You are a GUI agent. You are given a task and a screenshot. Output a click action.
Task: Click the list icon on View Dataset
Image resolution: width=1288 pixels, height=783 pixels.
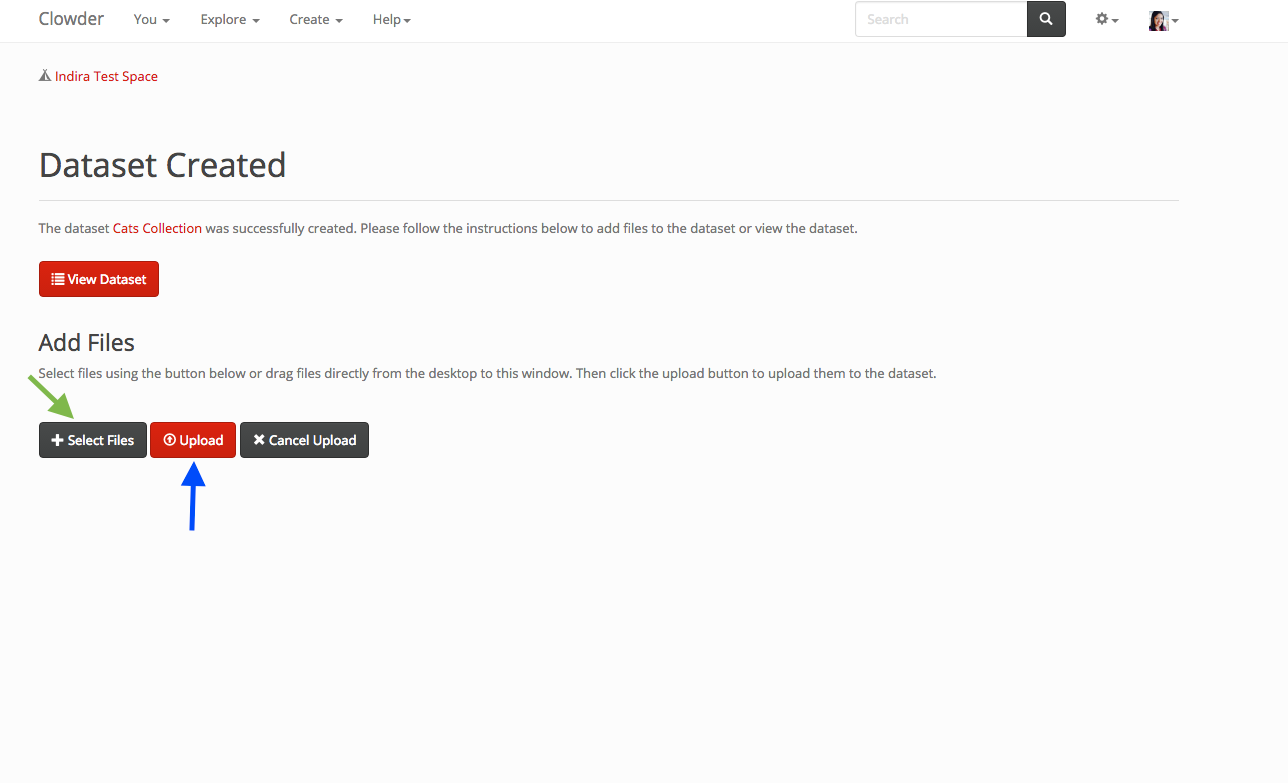point(58,279)
